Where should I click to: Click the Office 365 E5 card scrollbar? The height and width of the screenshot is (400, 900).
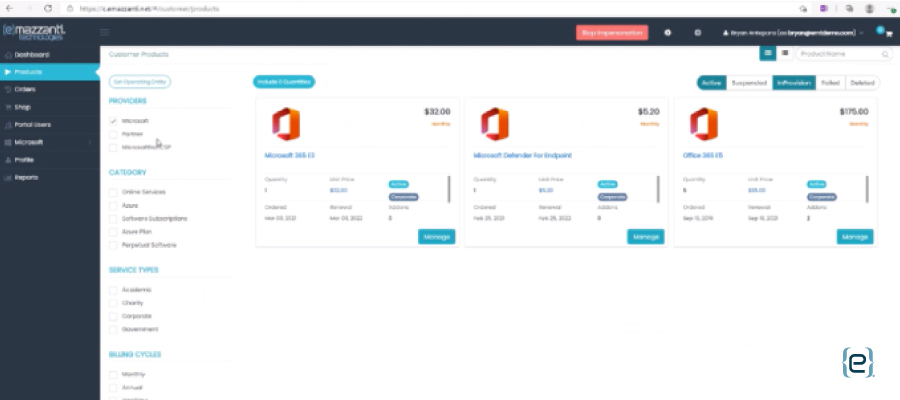click(866, 188)
